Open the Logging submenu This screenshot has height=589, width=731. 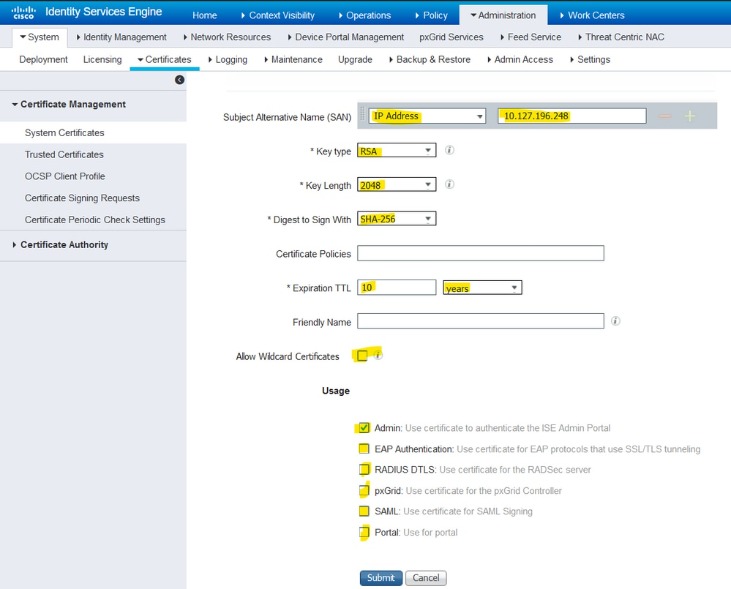click(x=228, y=59)
